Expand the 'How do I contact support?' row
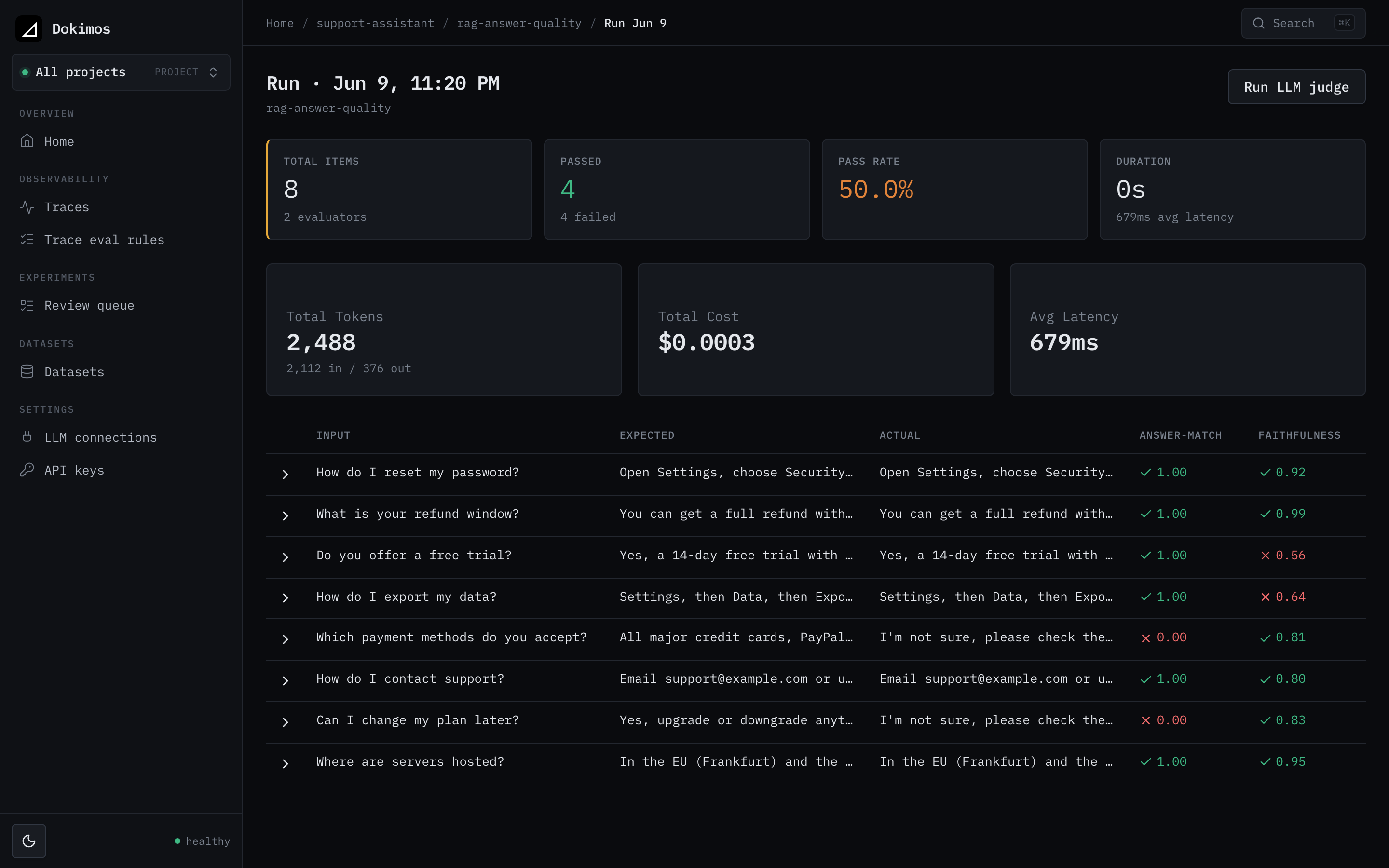 click(285, 681)
